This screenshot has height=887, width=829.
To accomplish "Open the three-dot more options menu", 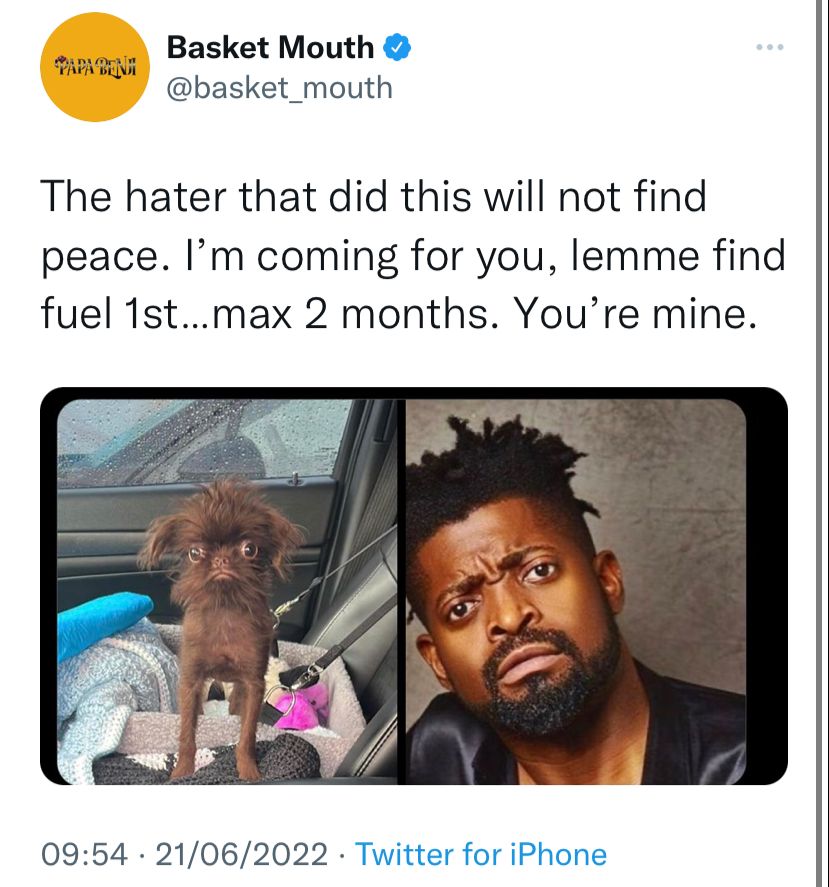I will pos(770,47).
